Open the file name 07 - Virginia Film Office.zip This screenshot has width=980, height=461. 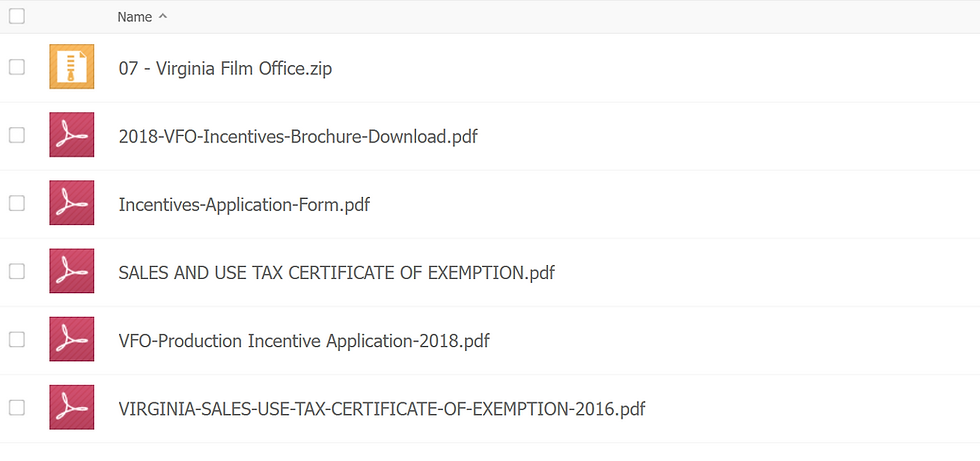pos(225,68)
